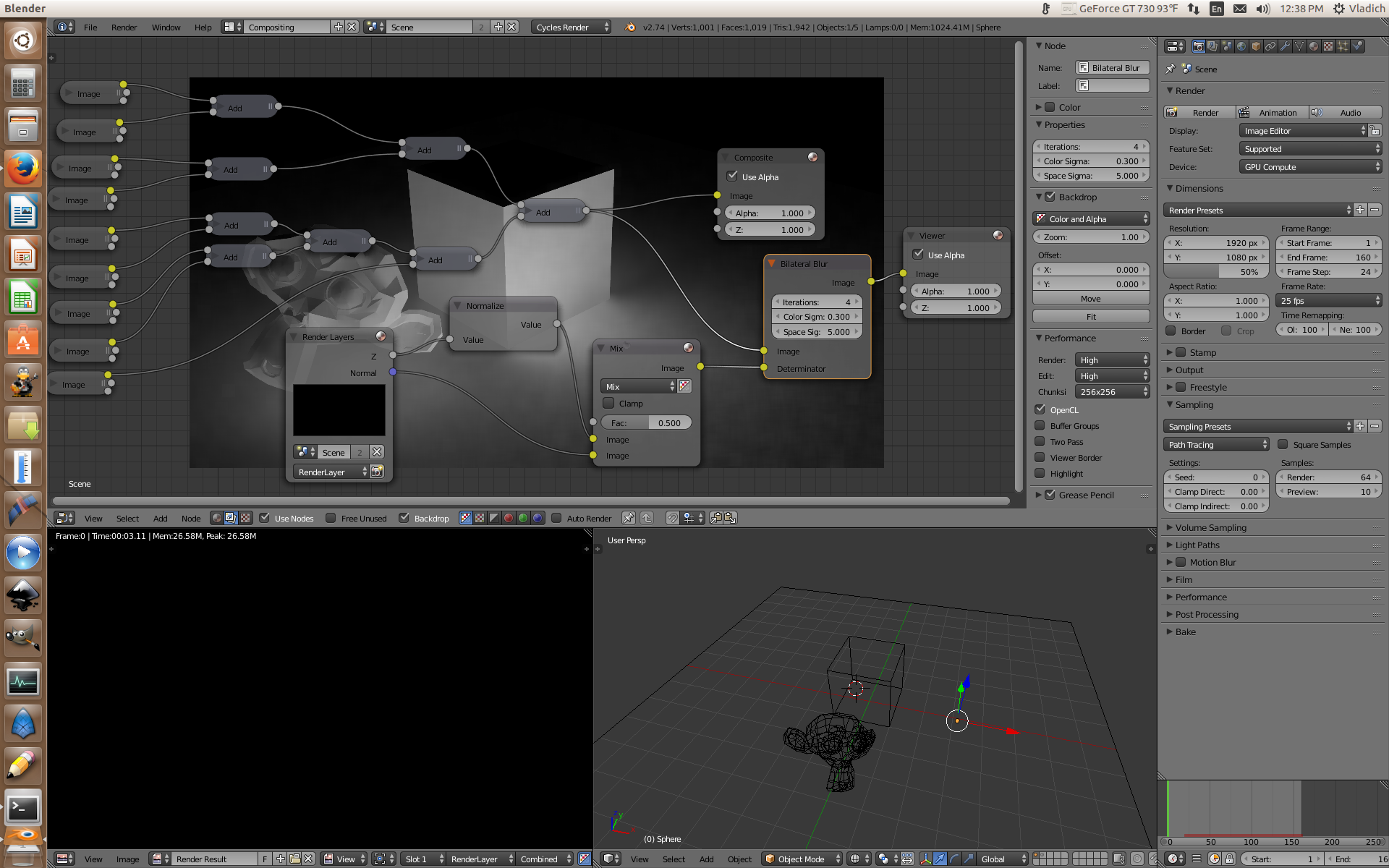Enable Square Samples checkbox
The width and height of the screenshot is (1389, 868).
1283,444
